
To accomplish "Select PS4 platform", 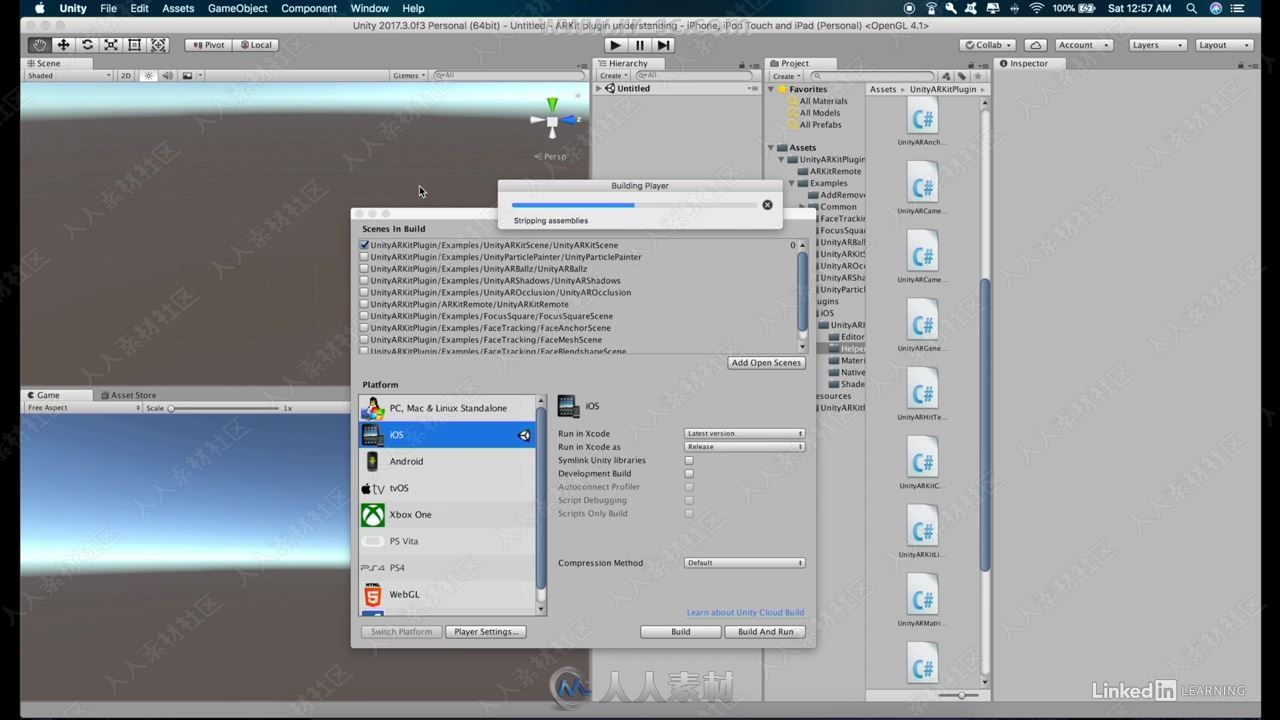I will coord(447,568).
